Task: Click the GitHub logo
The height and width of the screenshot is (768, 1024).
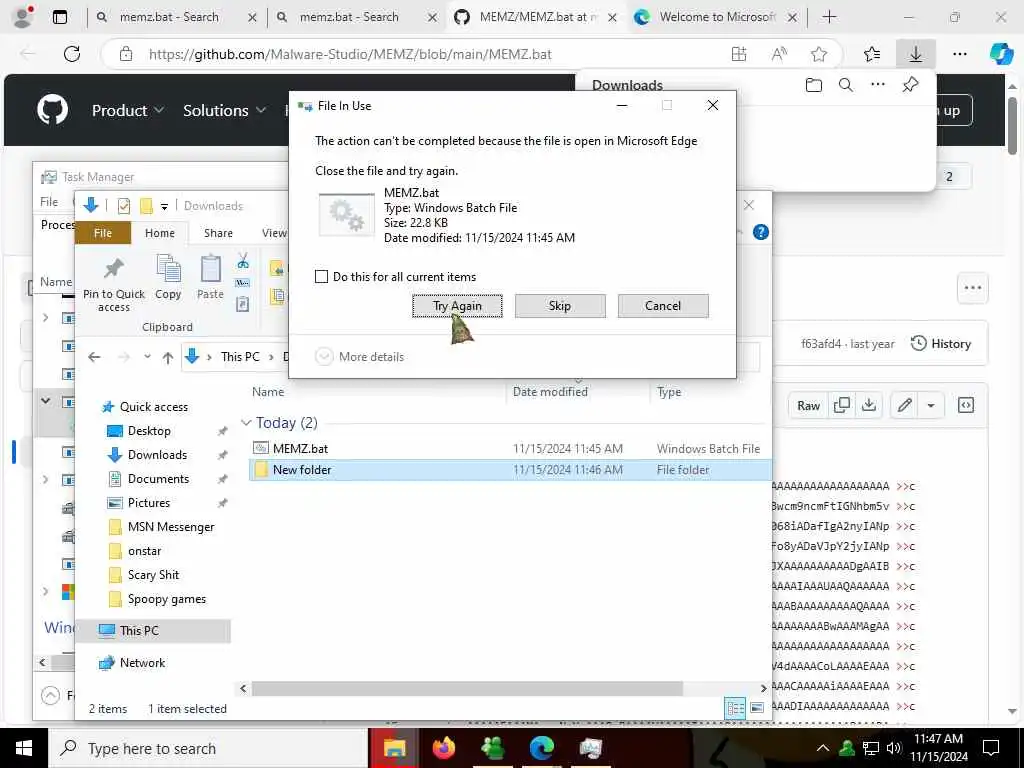Action: pos(52,110)
